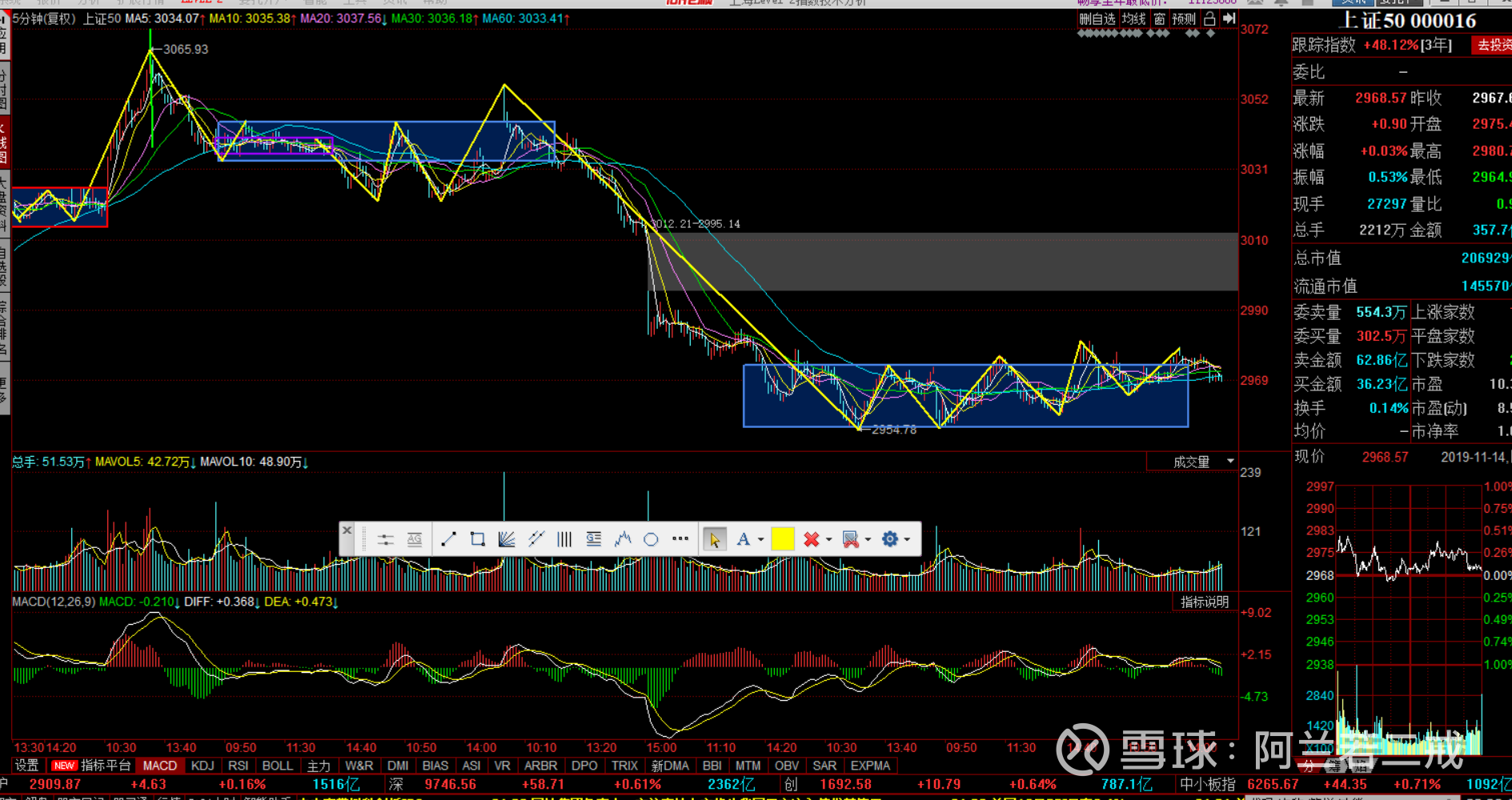The width and height of the screenshot is (1512, 800).
Task: Switch to the KDJ indicator tab
Action: (x=203, y=766)
